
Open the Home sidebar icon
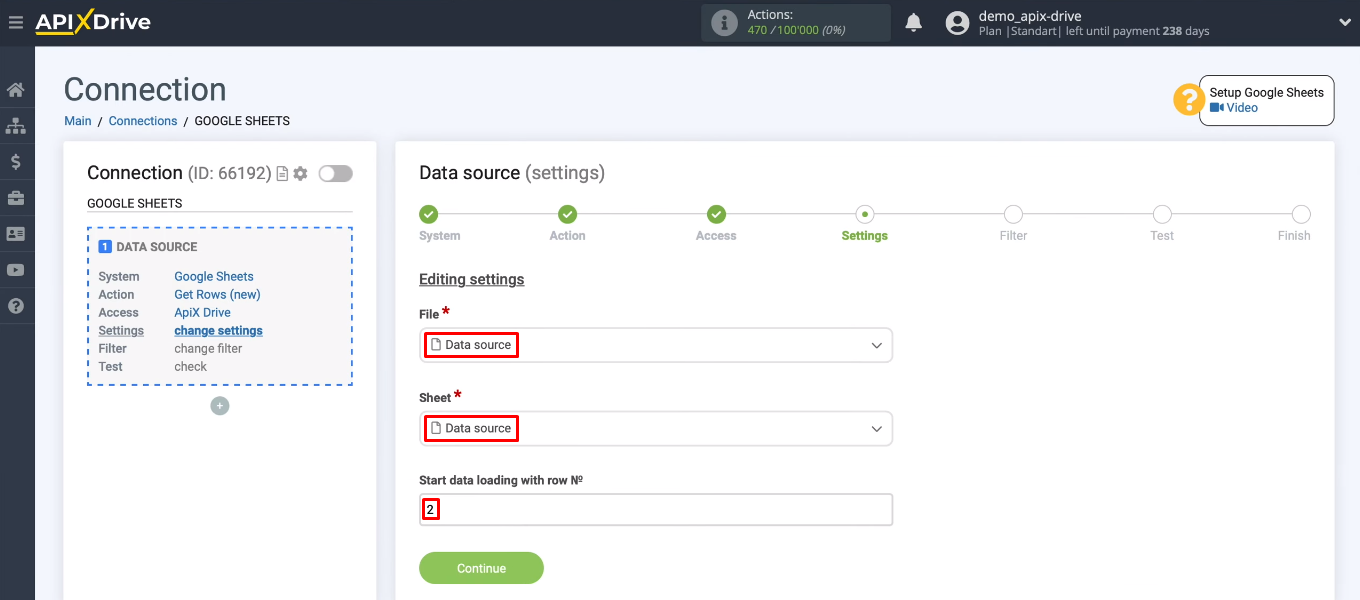(x=16, y=89)
